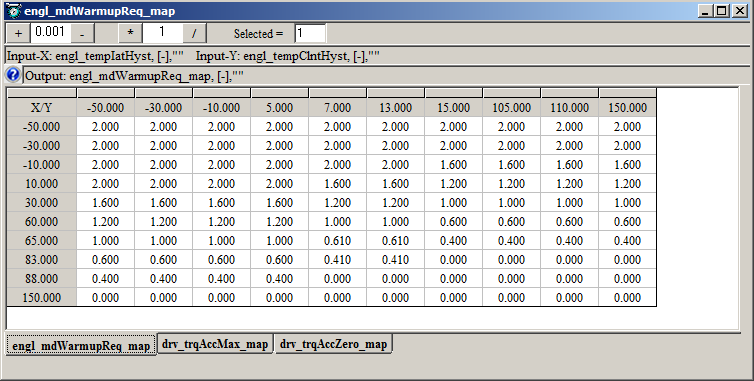Click cell 0.410 in column 13.000
Viewport: 754px width, 381px height.
396,259
